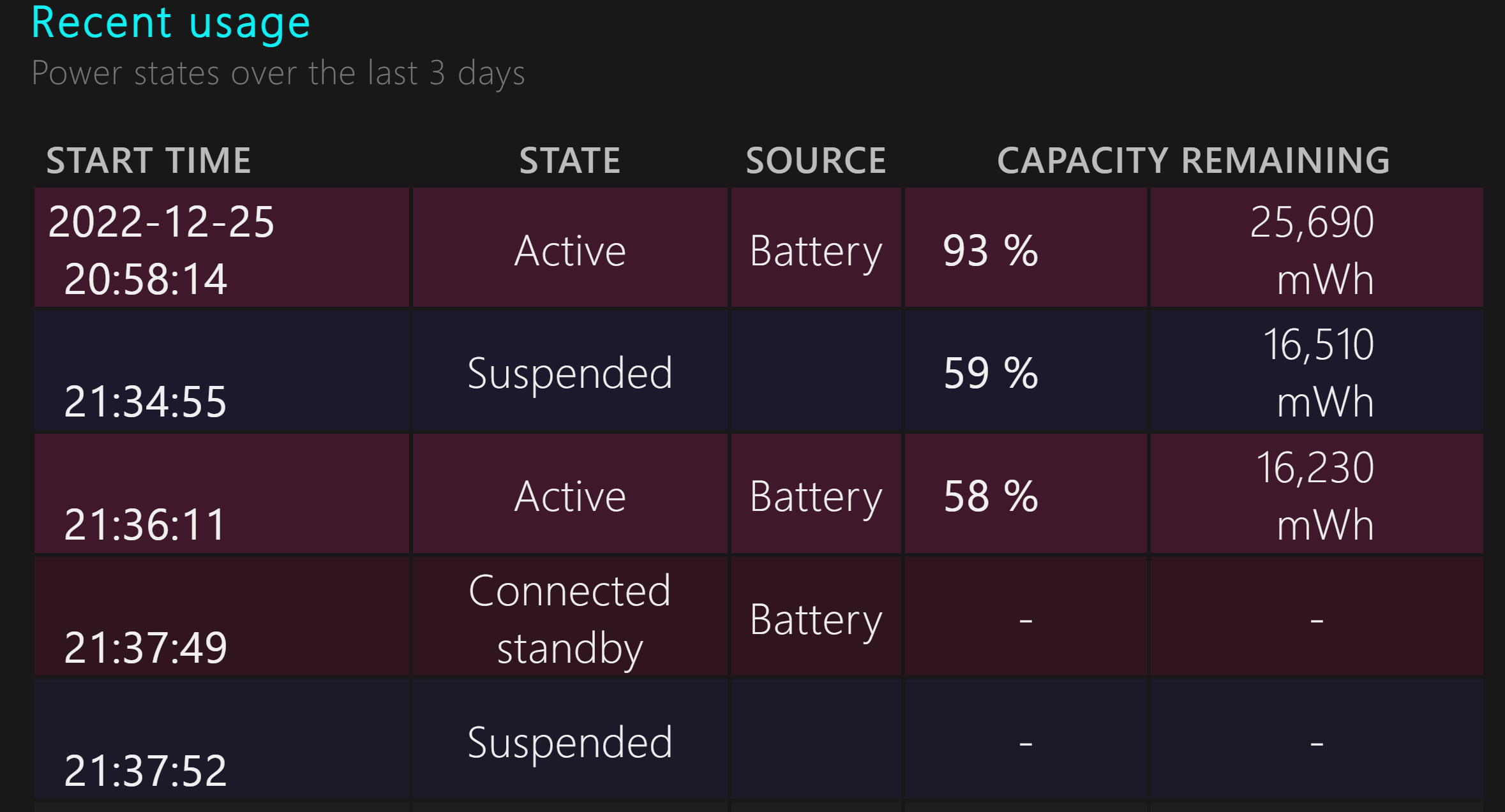Select the 2022-12-25 20:58:14 start time cell
This screenshot has height=812, width=1505.
point(221,247)
